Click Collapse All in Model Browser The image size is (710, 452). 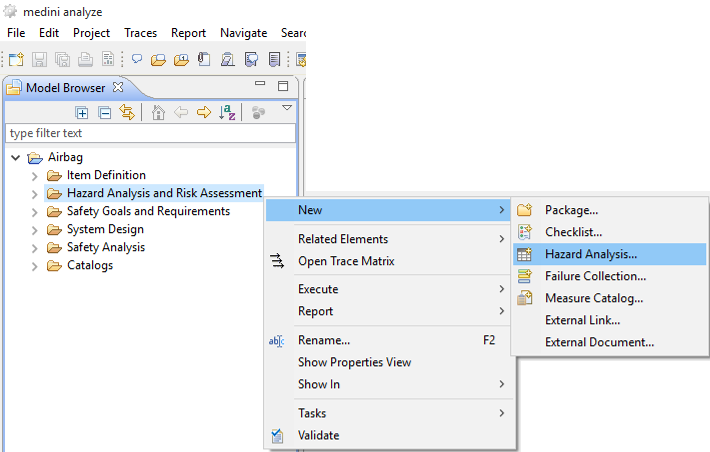(x=104, y=112)
